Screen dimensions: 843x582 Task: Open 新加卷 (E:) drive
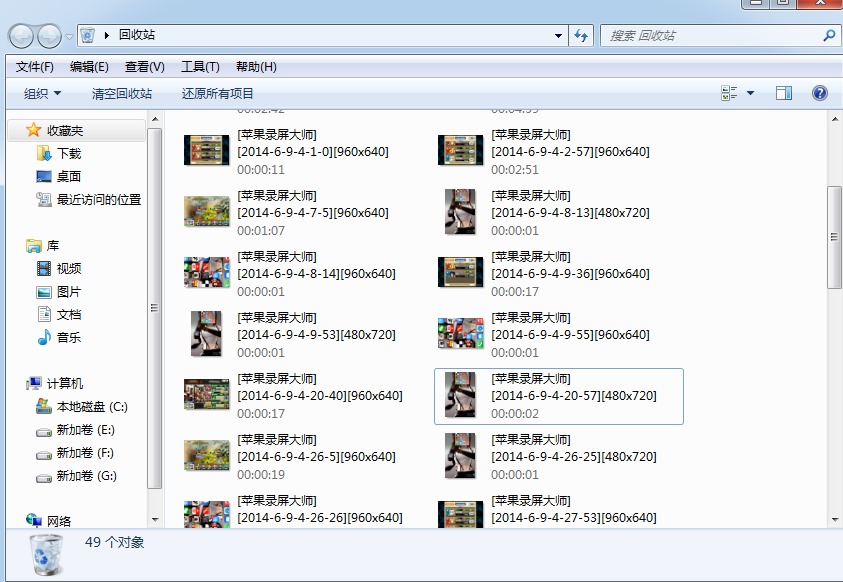[x=85, y=430]
